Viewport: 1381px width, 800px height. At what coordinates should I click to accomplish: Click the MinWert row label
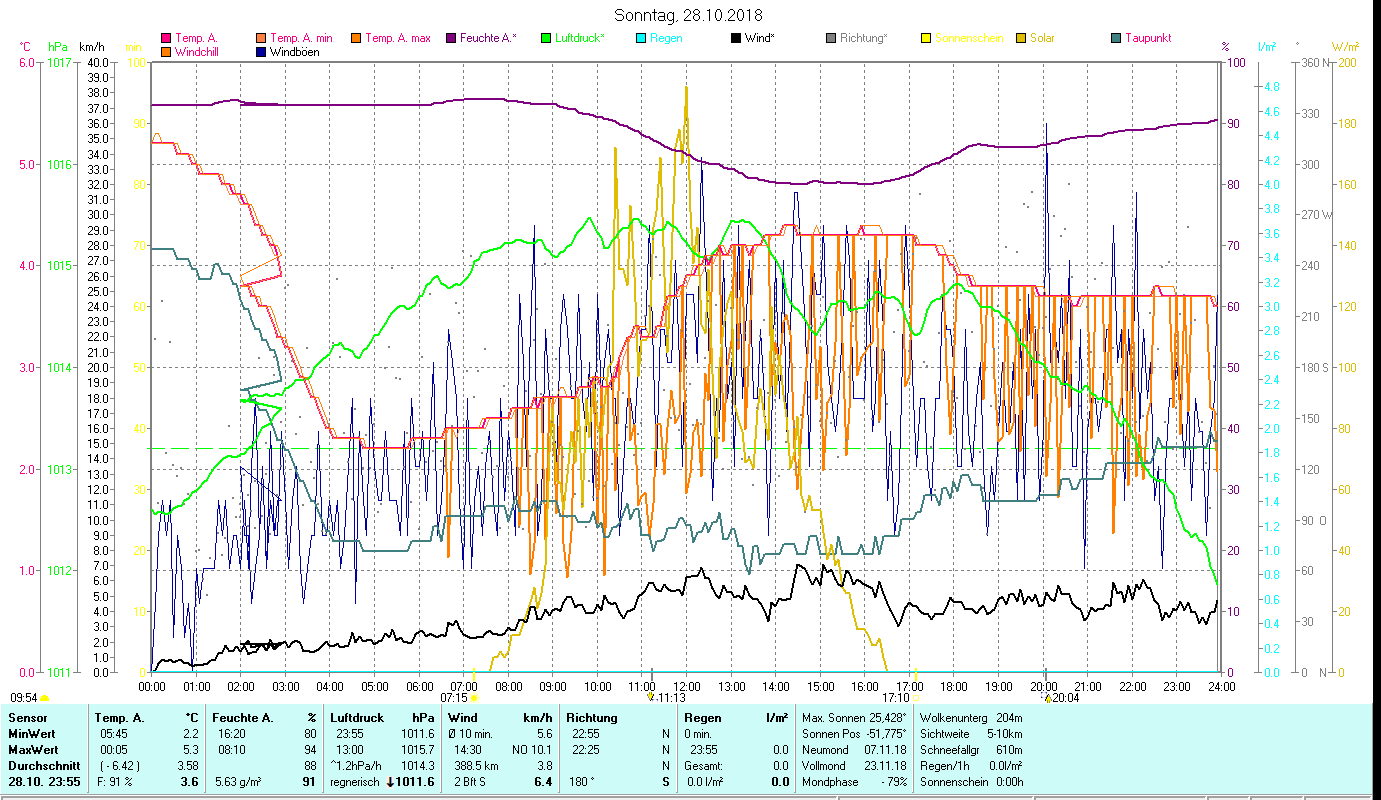pyautogui.click(x=31, y=734)
